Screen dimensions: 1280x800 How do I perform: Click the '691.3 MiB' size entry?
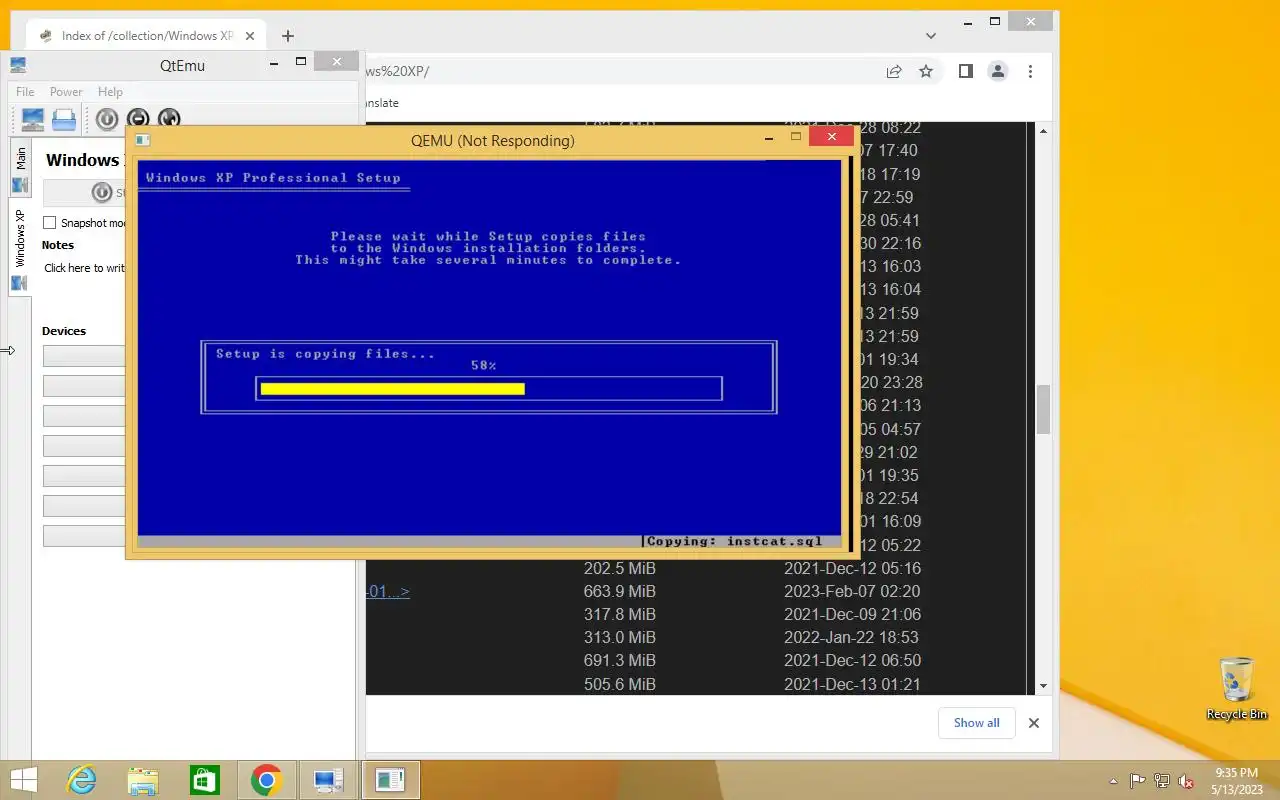[x=620, y=660]
